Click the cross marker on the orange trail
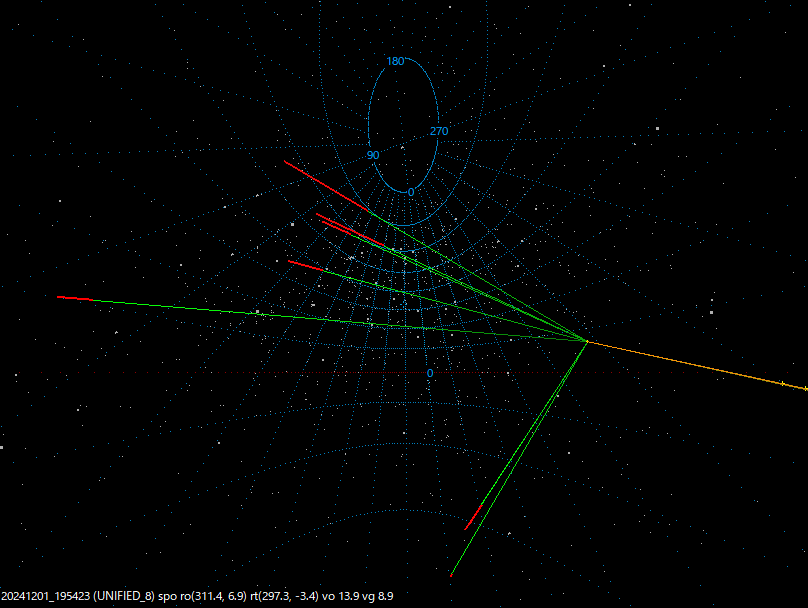Viewport: 808px width, 608px height. tap(782, 381)
